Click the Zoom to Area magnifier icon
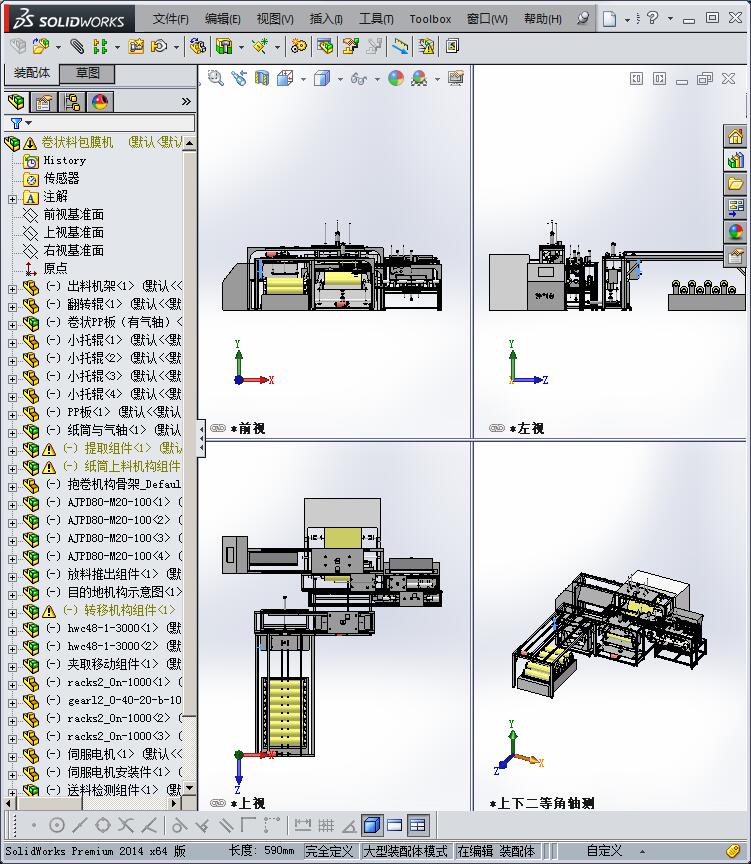This screenshot has height=864, width=751. tap(215, 78)
